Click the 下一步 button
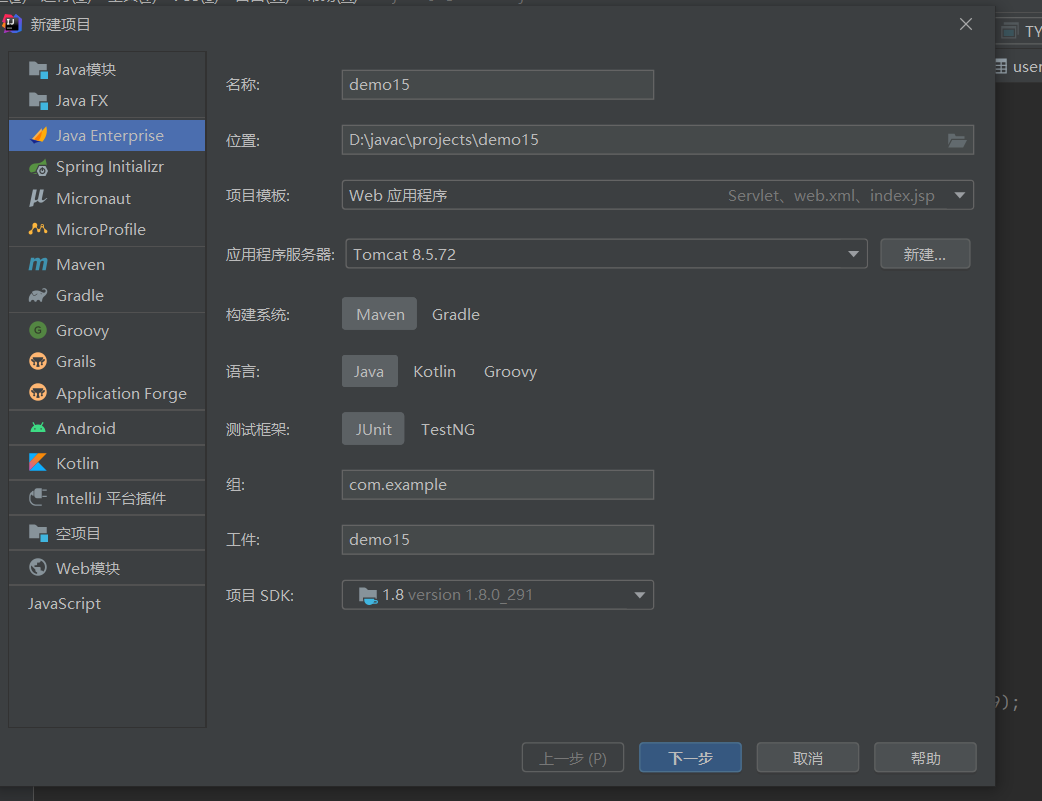Image resolution: width=1042 pixels, height=801 pixels. pos(690,758)
